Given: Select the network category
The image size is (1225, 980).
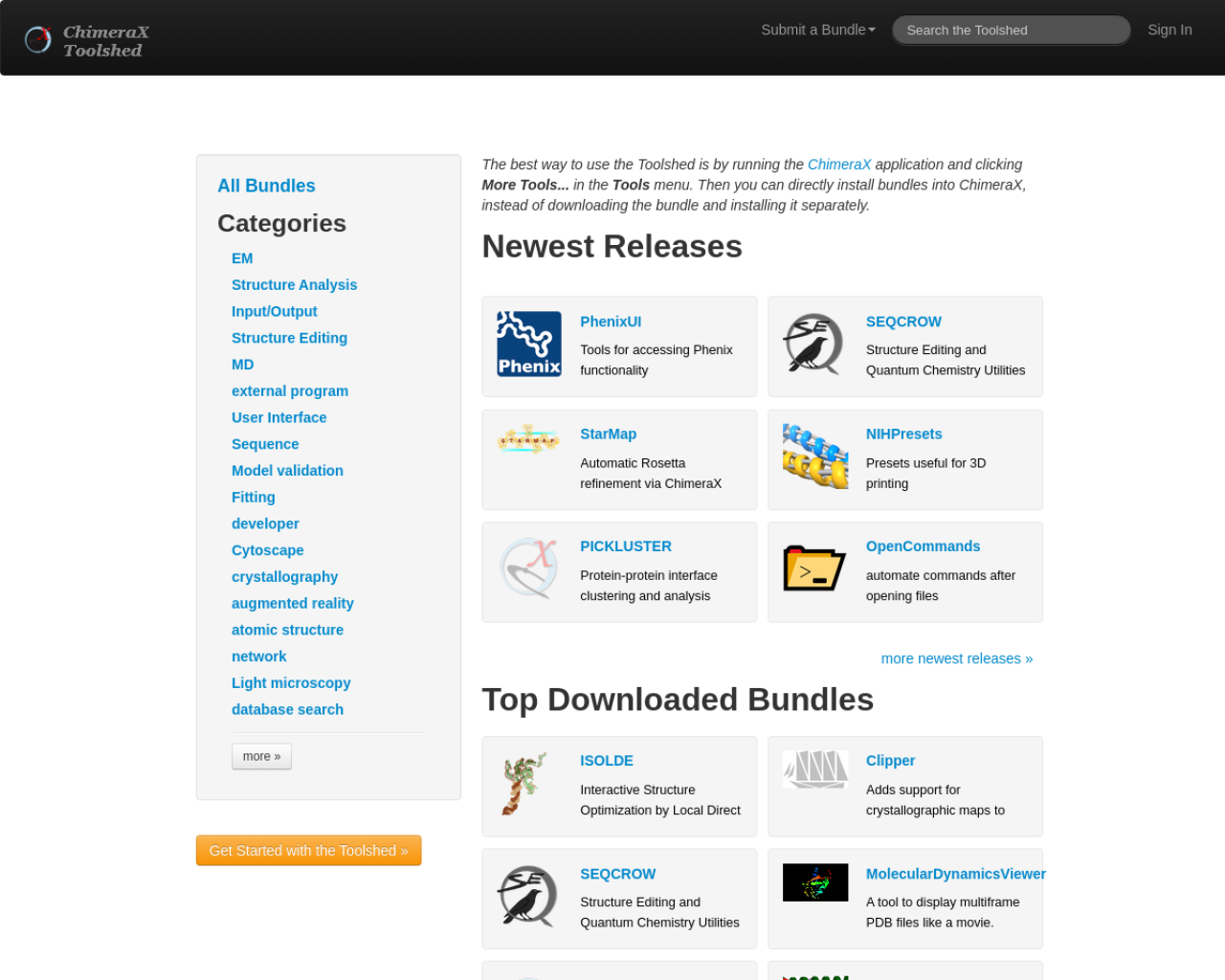Looking at the screenshot, I should click(258, 657).
